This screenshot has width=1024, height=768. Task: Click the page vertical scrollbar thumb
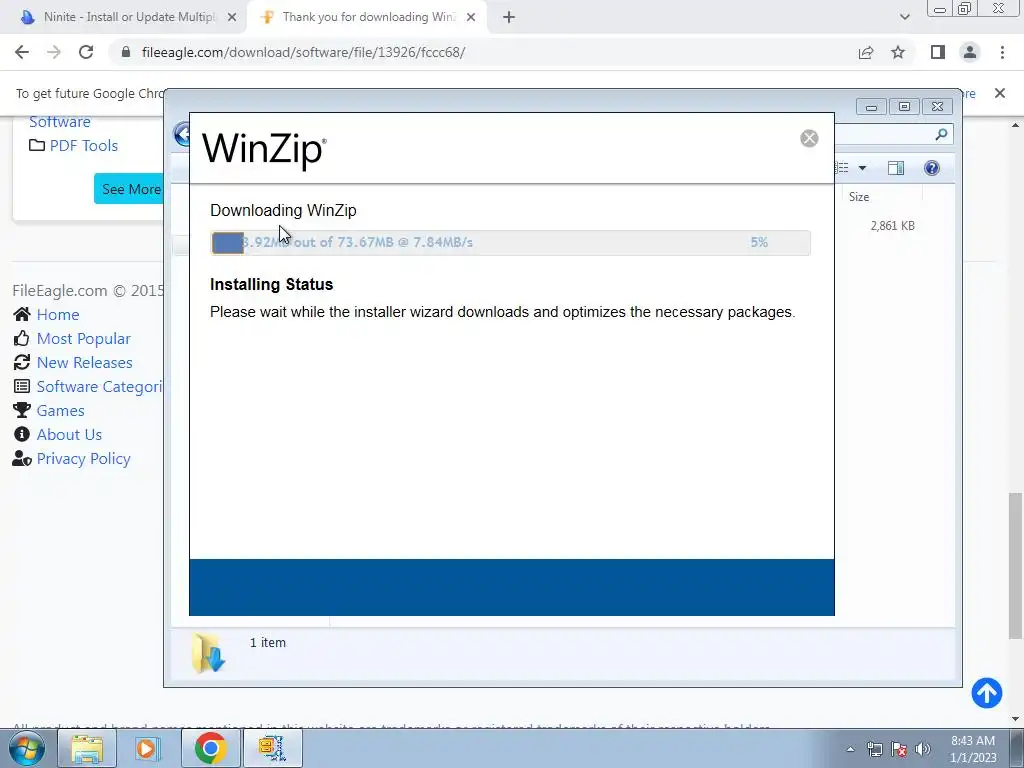(x=1014, y=566)
